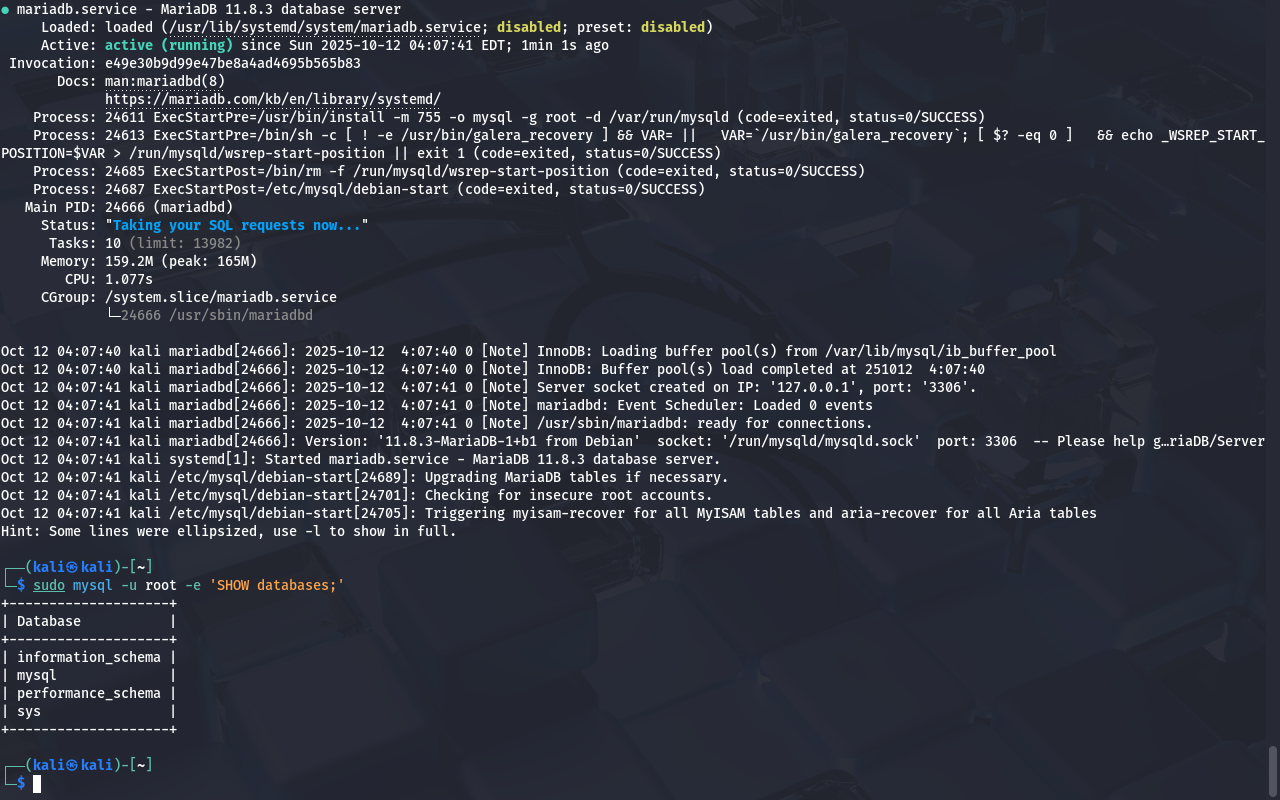Click the green service status dot

(6, 10)
